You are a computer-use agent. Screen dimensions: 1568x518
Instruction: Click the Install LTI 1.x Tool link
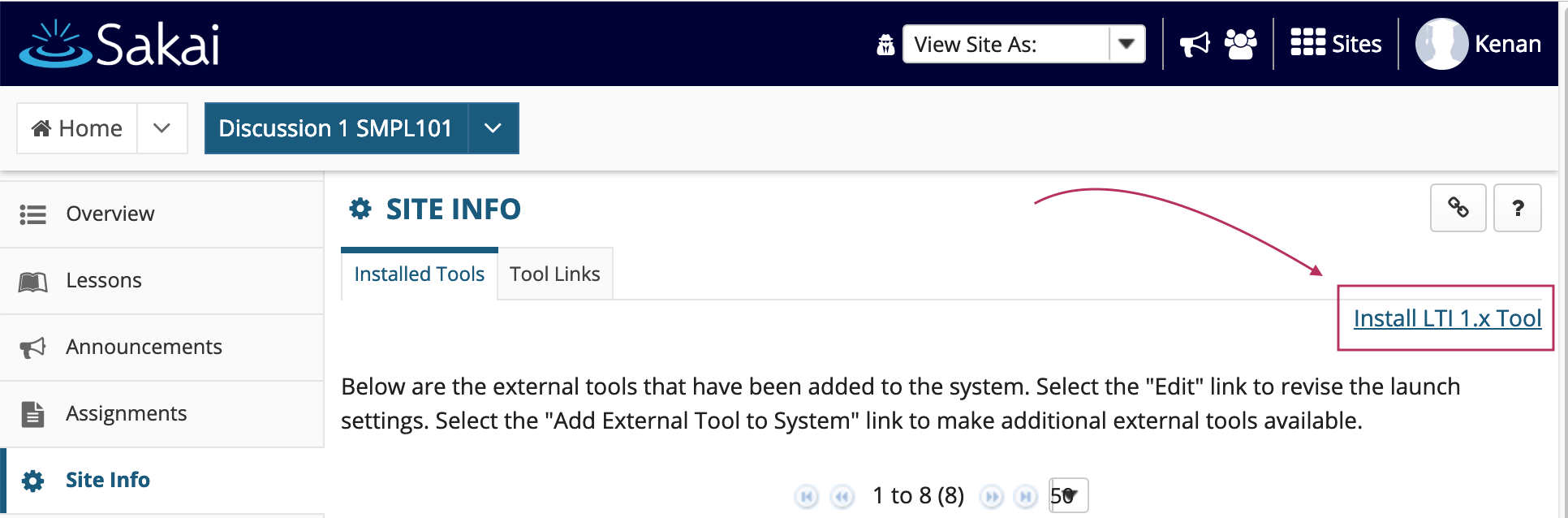pos(1447,318)
